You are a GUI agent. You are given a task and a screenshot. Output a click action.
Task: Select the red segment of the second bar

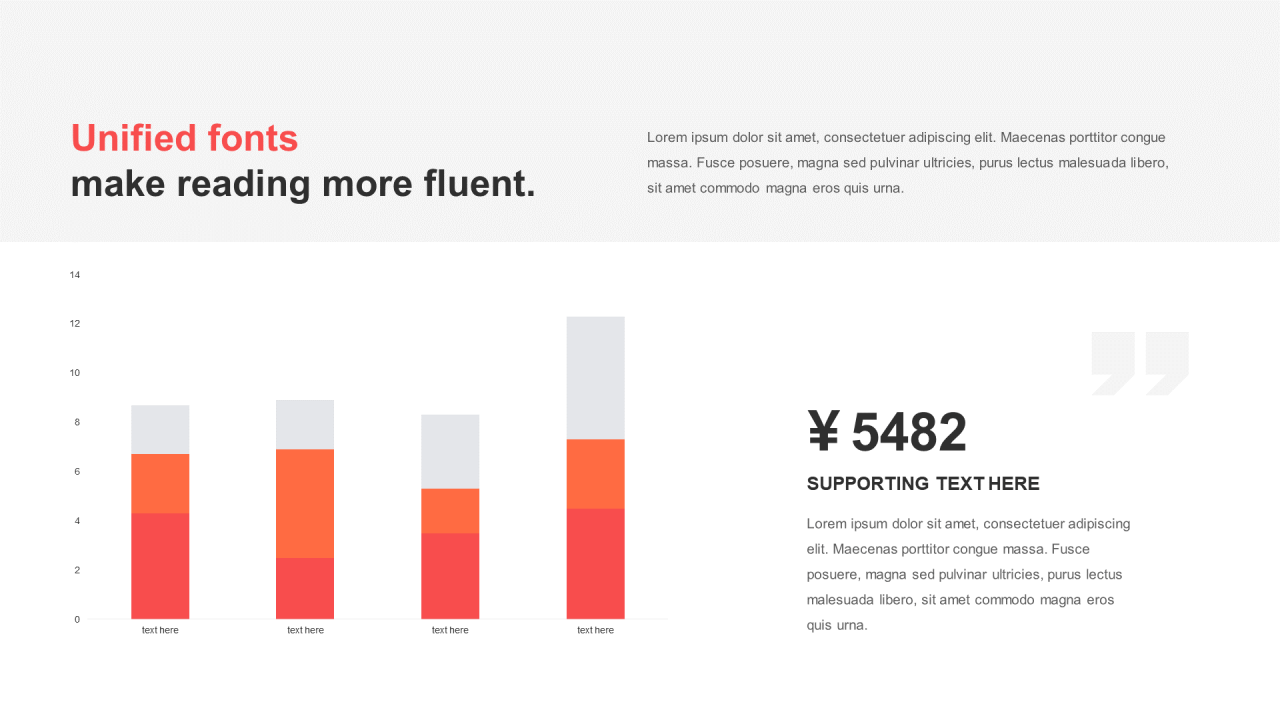pos(305,588)
